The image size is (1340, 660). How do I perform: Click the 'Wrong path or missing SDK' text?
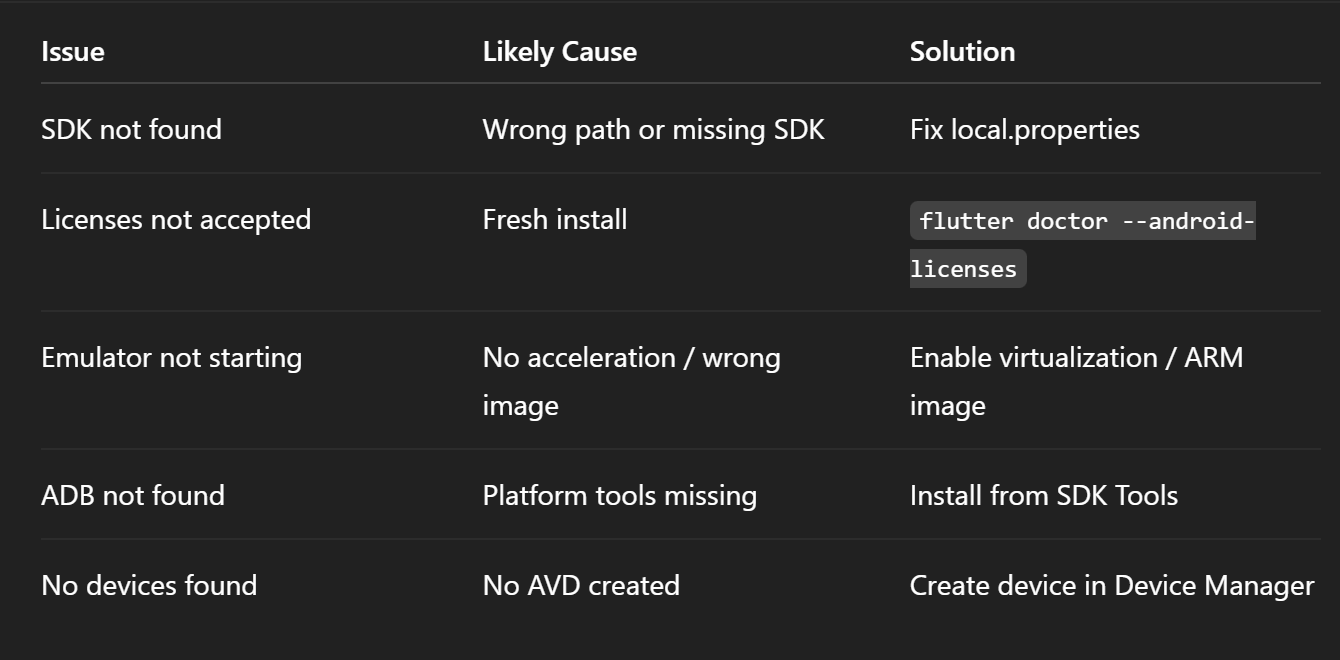pyautogui.click(x=654, y=130)
